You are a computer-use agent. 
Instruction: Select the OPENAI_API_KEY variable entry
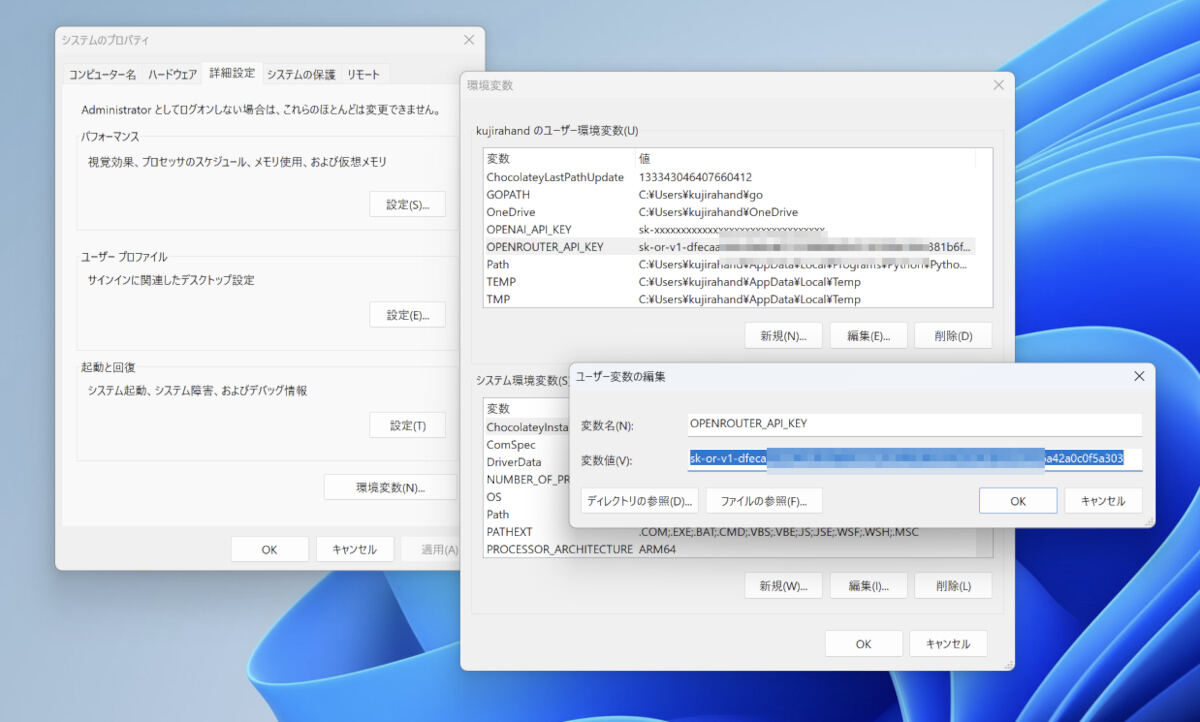[600, 229]
